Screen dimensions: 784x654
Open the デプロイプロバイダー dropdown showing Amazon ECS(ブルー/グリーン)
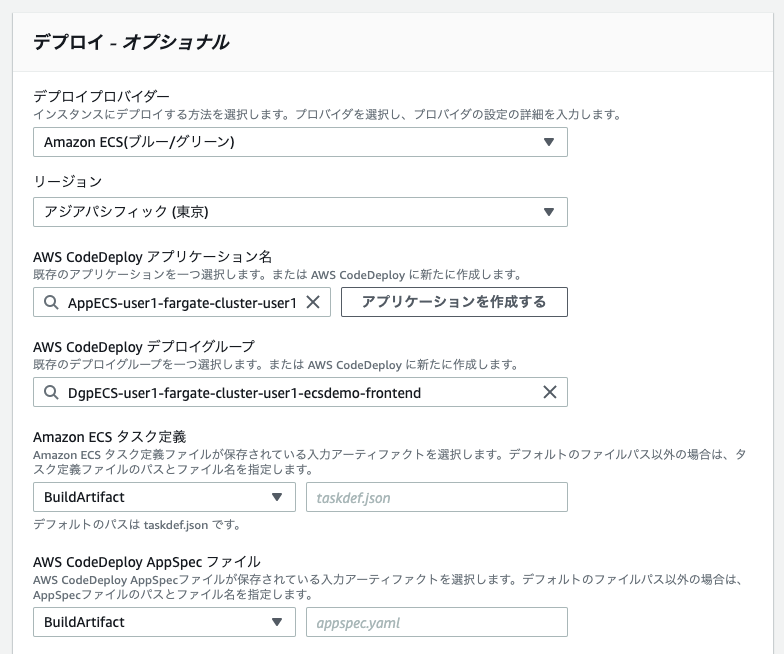click(300, 142)
